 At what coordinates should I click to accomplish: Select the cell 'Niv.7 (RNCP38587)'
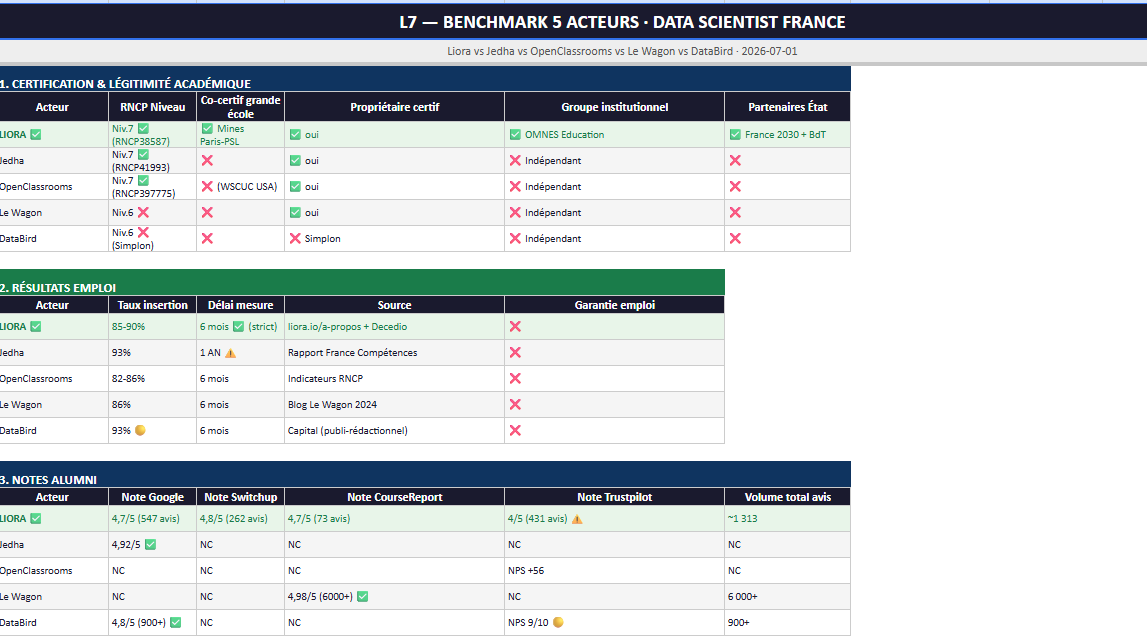[152, 135]
